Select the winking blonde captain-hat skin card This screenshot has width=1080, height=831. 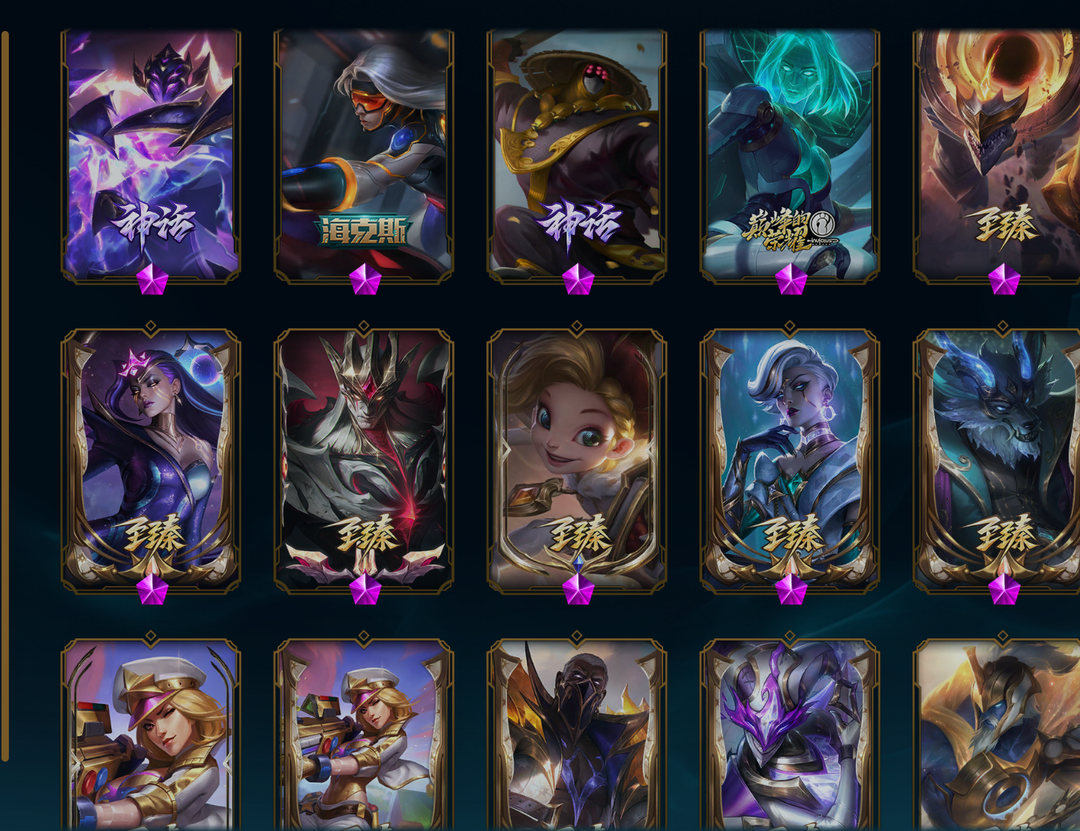[x=151, y=735]
